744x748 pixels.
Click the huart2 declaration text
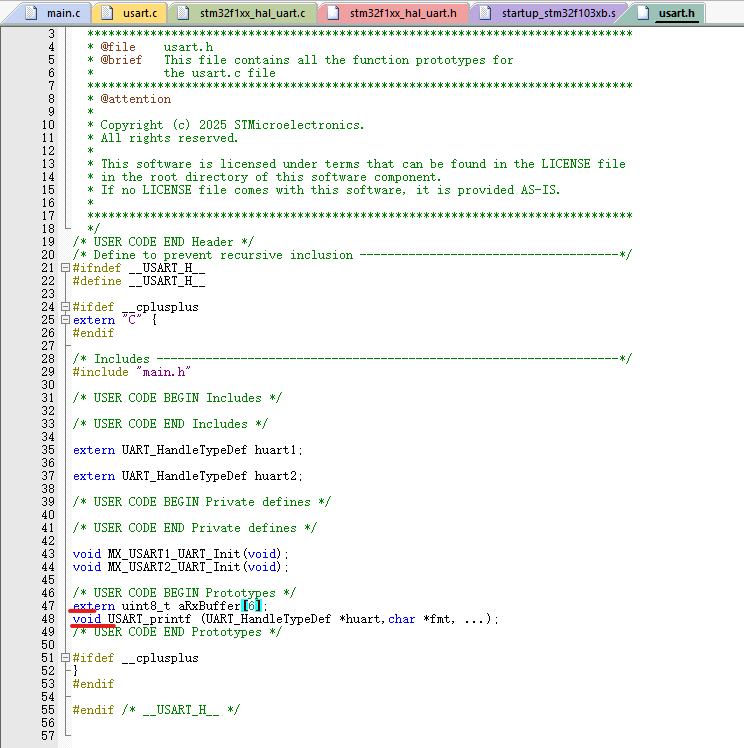tap(187, 476)
